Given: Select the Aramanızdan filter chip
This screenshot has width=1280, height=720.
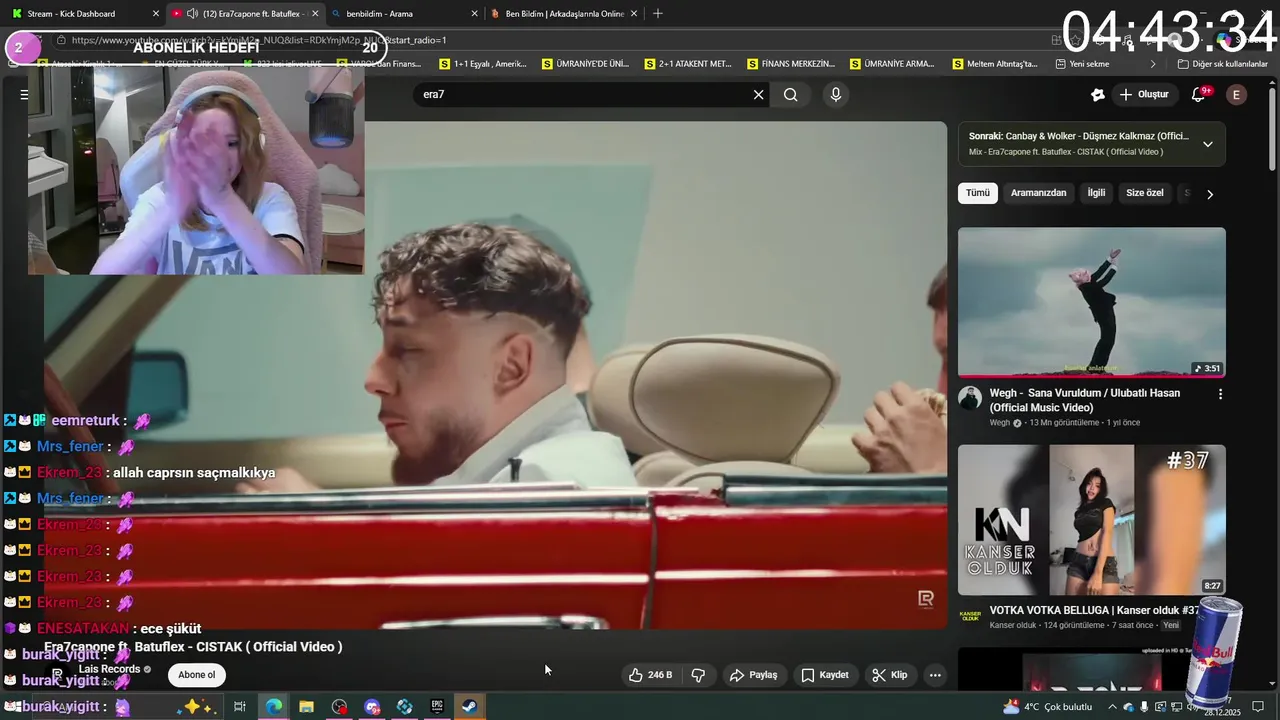Looking at the screenshot, I should (x=1038, y=193).
